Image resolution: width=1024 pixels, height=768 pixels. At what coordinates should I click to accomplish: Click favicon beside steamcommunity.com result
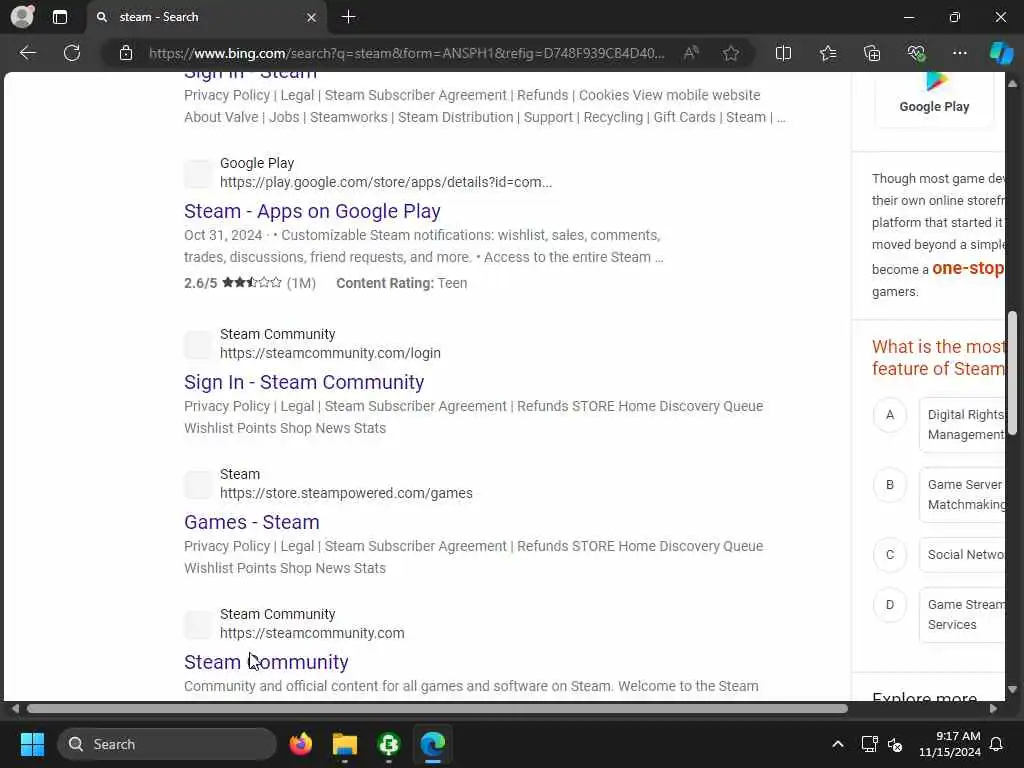coord(199,624)
